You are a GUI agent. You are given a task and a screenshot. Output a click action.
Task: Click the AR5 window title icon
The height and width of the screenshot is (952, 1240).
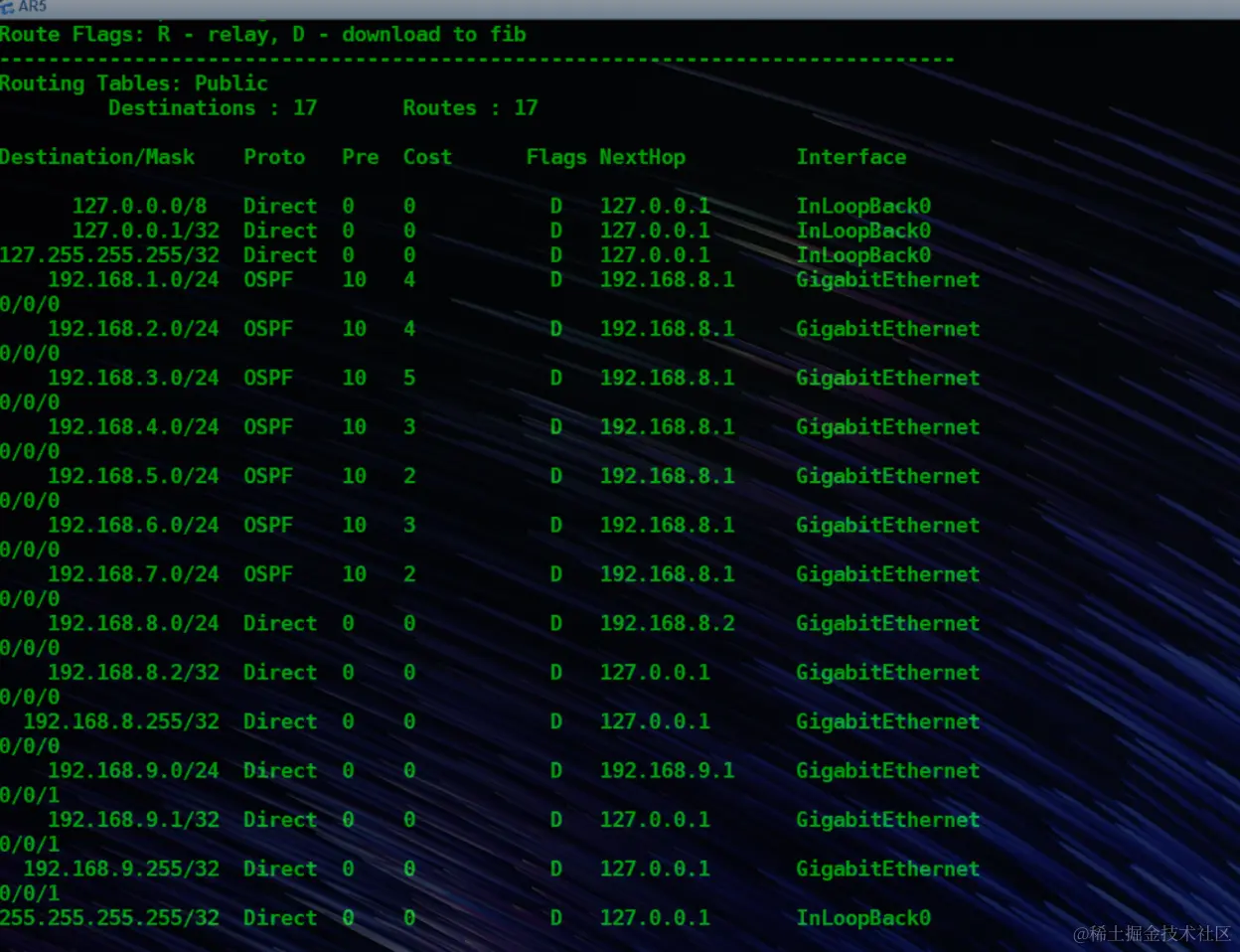(7, 7)
